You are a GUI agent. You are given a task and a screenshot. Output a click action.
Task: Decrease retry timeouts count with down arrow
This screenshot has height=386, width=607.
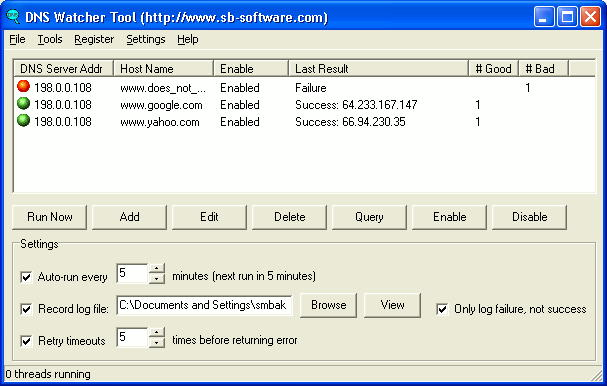(156, 342)
